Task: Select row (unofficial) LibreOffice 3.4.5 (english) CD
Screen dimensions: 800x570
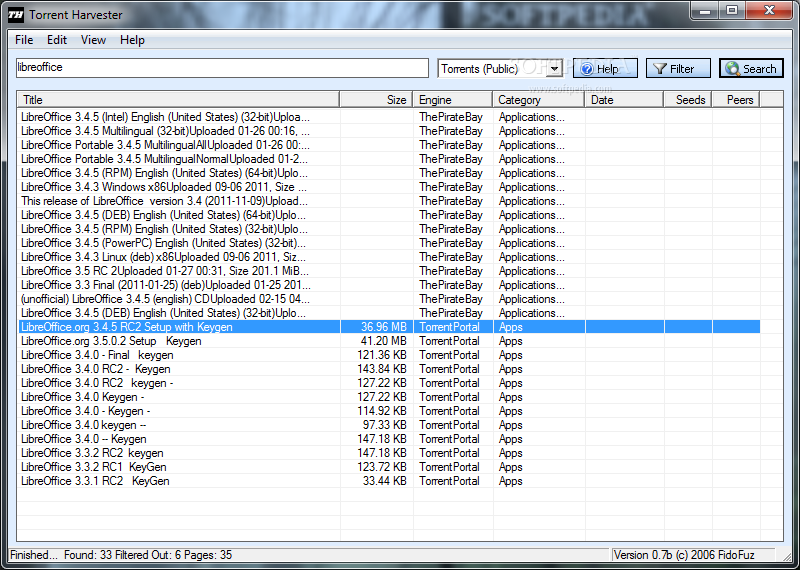Action: tap(389, 299)
